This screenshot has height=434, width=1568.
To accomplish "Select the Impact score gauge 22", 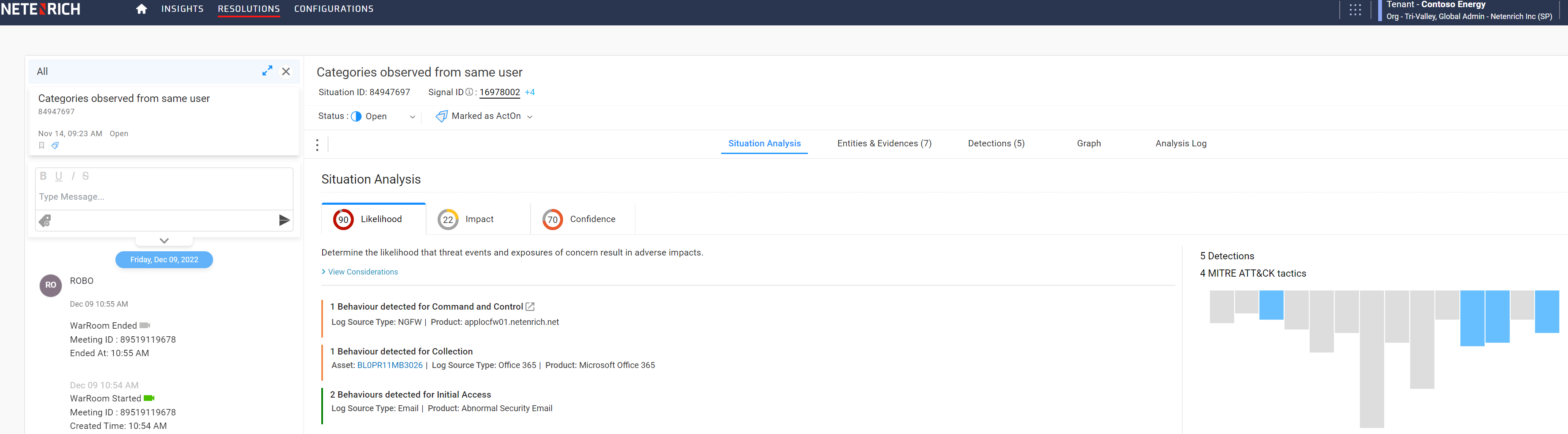I will (448, 220).
